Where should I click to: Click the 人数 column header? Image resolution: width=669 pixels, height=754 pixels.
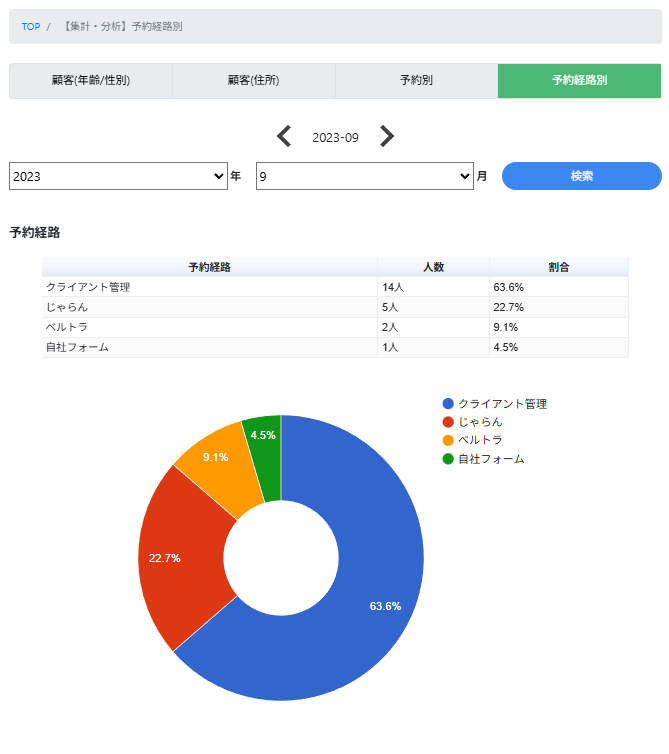[x=433, y=267]
